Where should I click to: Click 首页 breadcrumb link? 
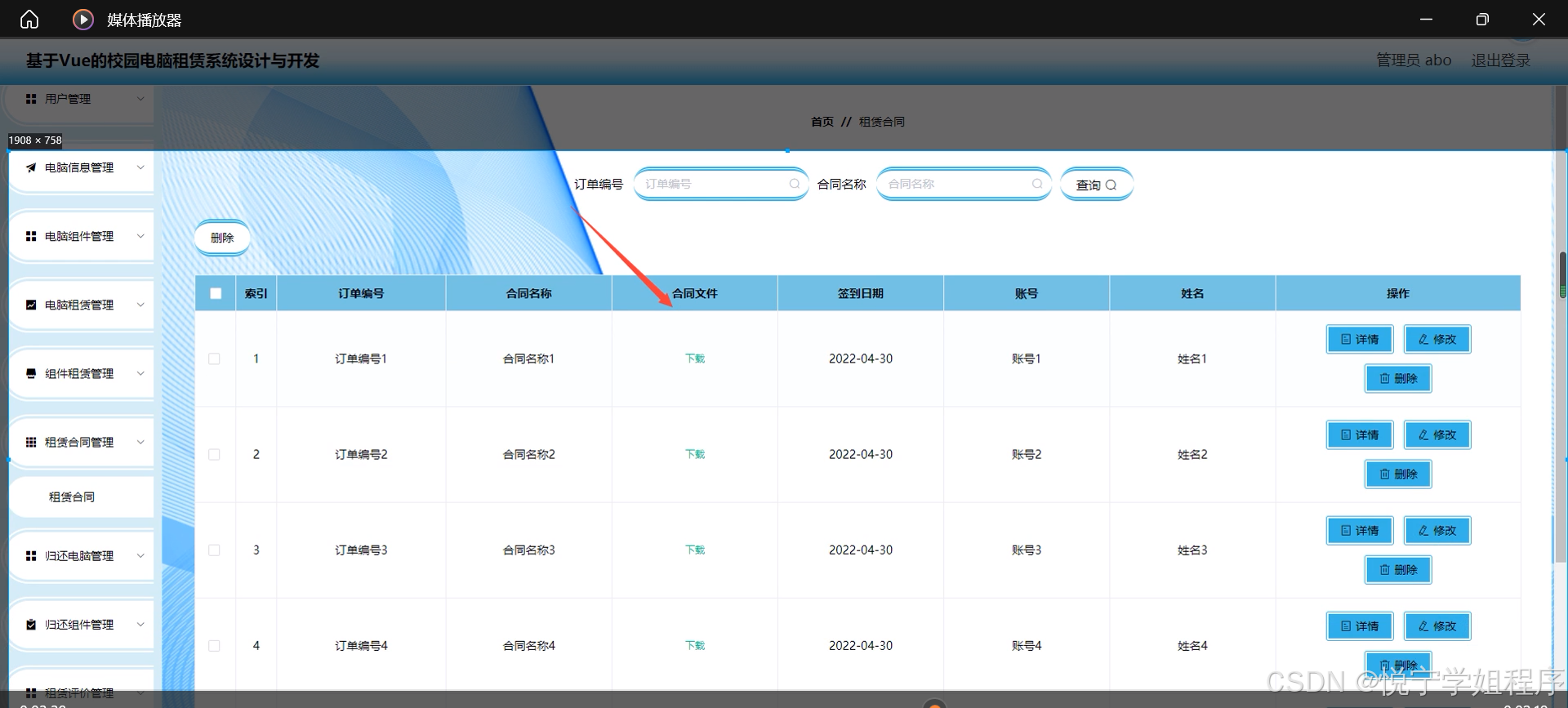point(822,122)
